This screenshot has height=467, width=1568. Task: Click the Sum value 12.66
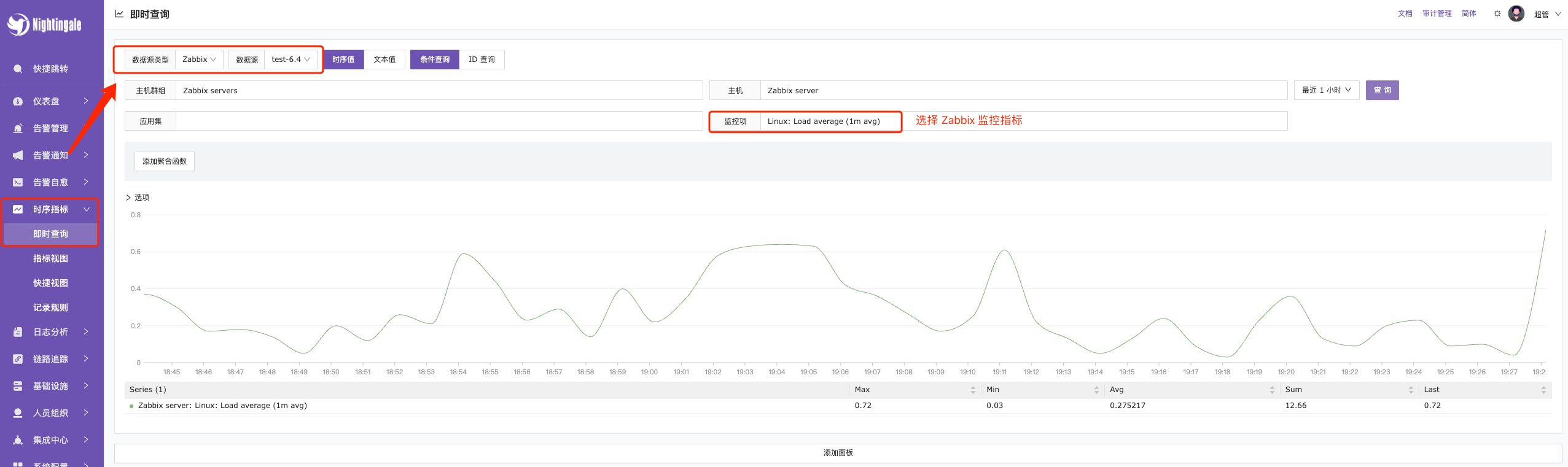pos(1296,406)
